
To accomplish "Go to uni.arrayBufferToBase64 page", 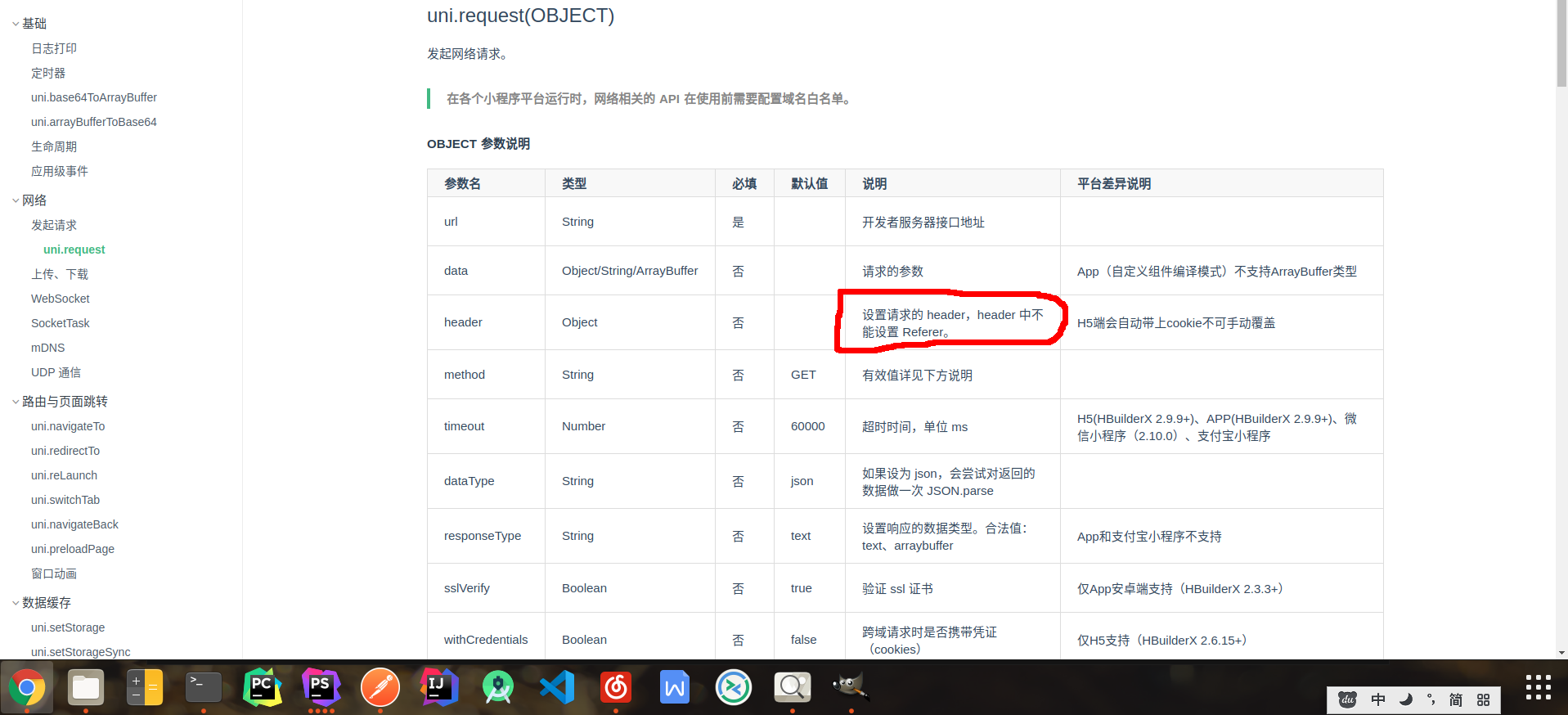I will pyautogui.click(x=94, y=122).
